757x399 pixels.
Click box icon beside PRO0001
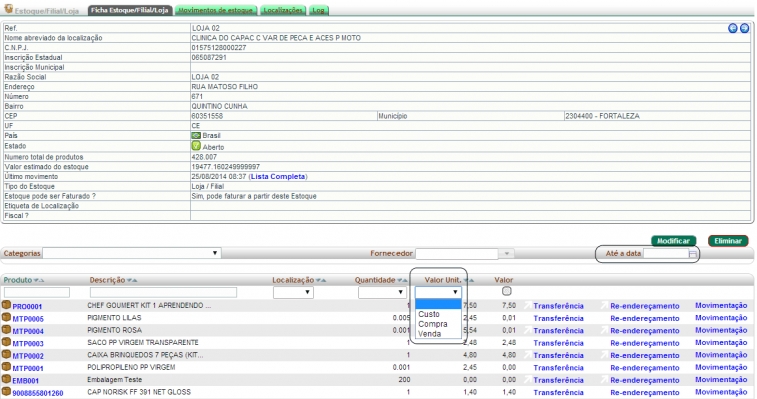[x=6, y=305]
